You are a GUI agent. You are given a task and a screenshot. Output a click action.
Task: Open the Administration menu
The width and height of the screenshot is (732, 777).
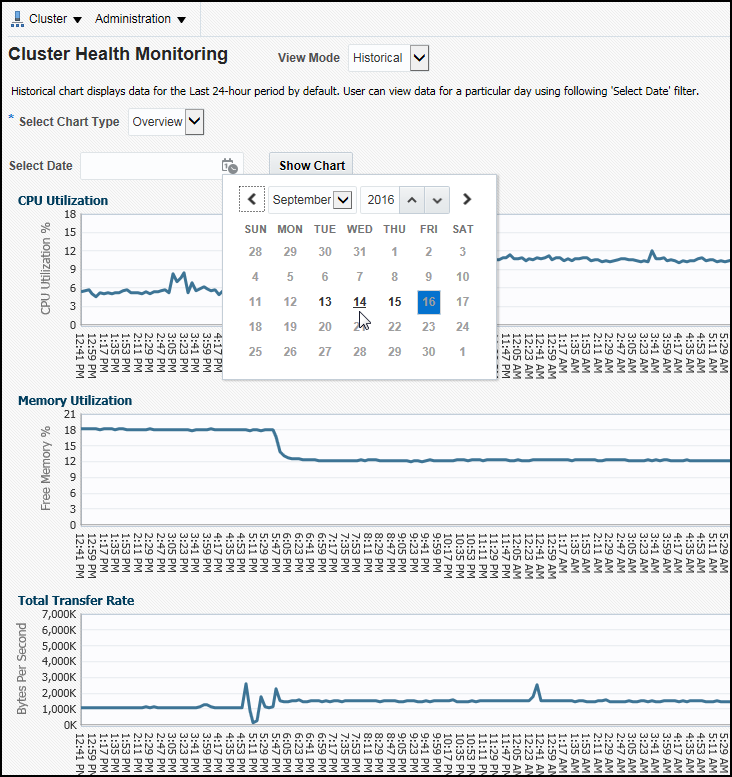(x=140, y=19)
